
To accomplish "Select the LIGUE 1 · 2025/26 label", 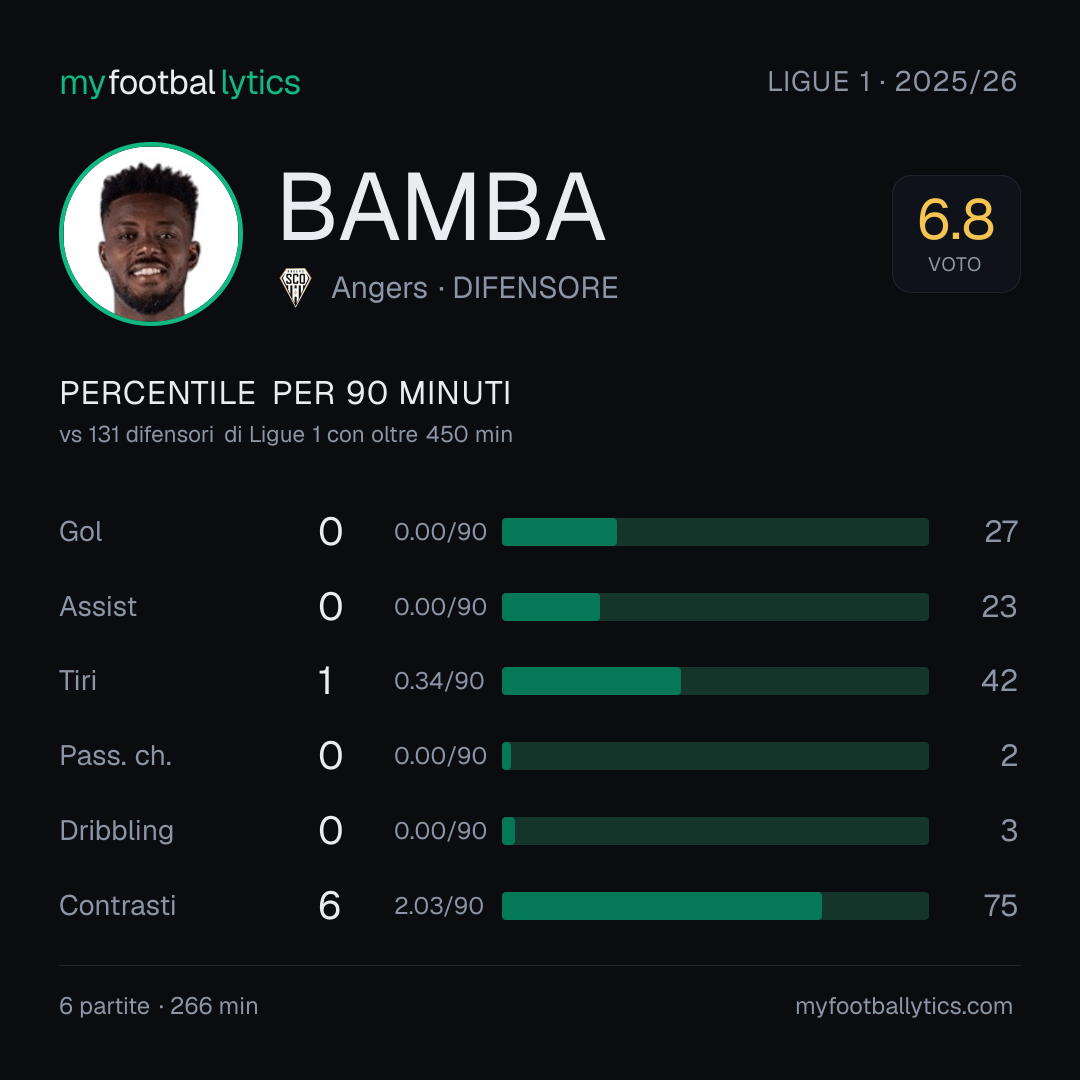I will point(892,82).
